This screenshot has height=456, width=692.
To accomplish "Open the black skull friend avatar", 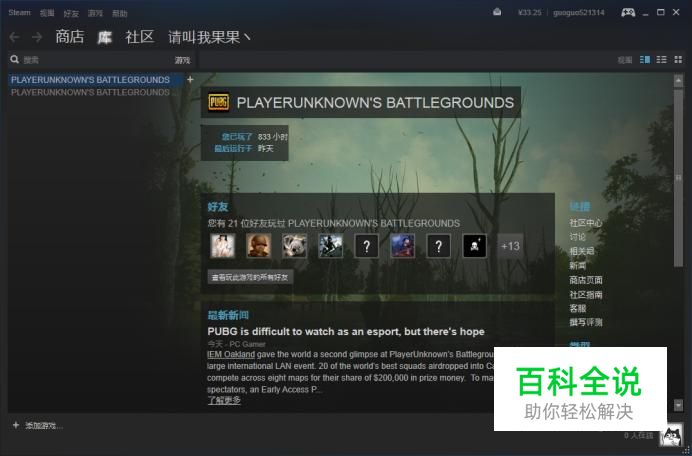I will (x=474, y=246).
